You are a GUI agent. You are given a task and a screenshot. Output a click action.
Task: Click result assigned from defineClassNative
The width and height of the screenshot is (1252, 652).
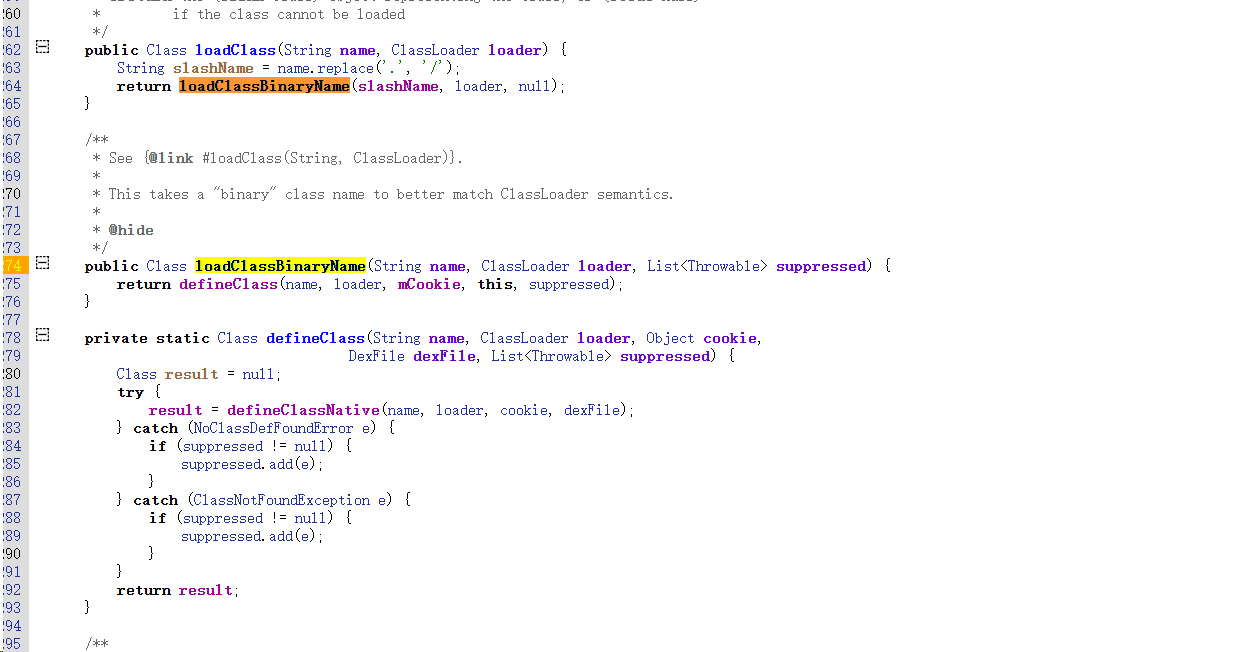pos(176,410)
